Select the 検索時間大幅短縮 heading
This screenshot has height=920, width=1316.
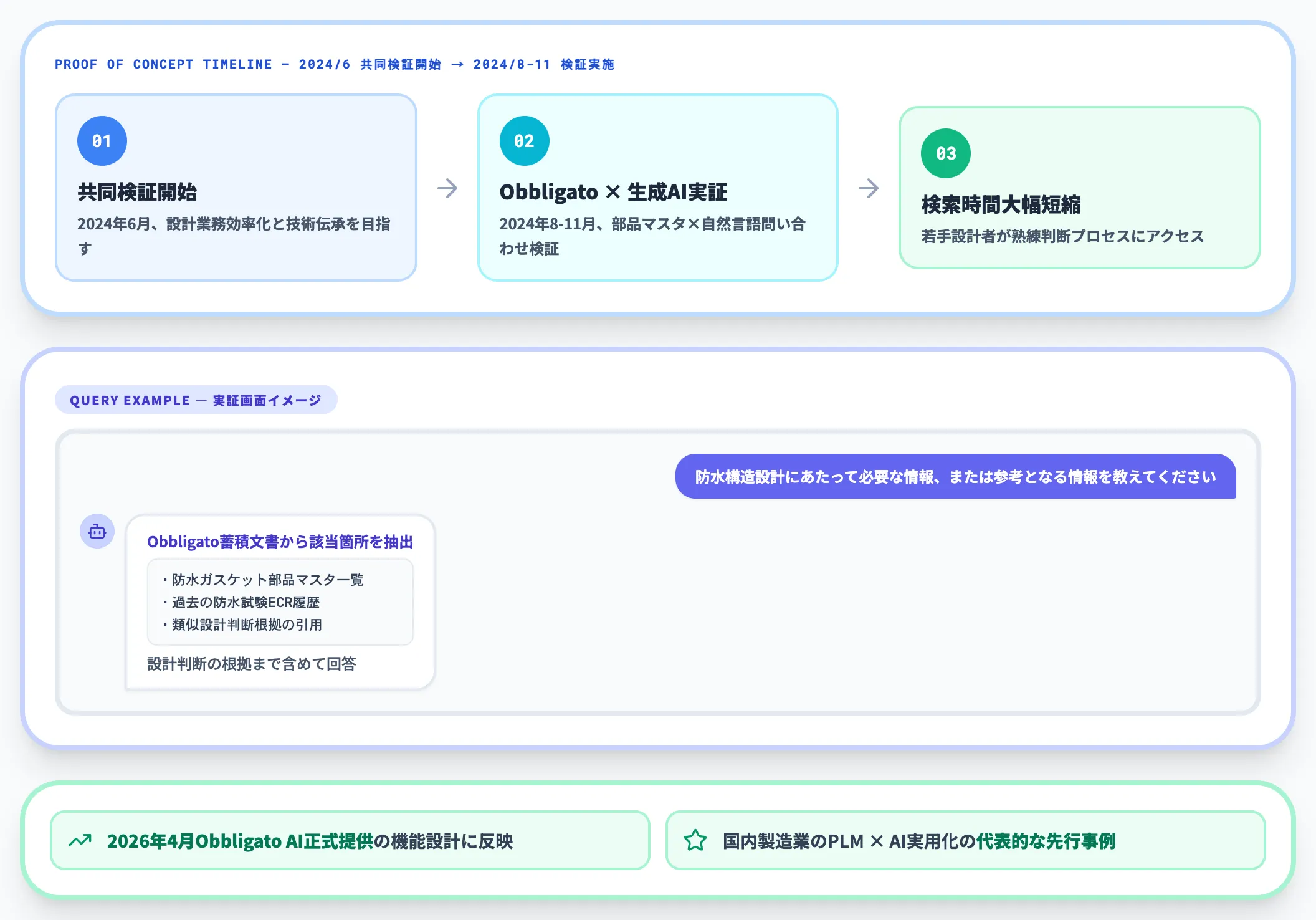pyautogui.click(x=1001, y=204)
